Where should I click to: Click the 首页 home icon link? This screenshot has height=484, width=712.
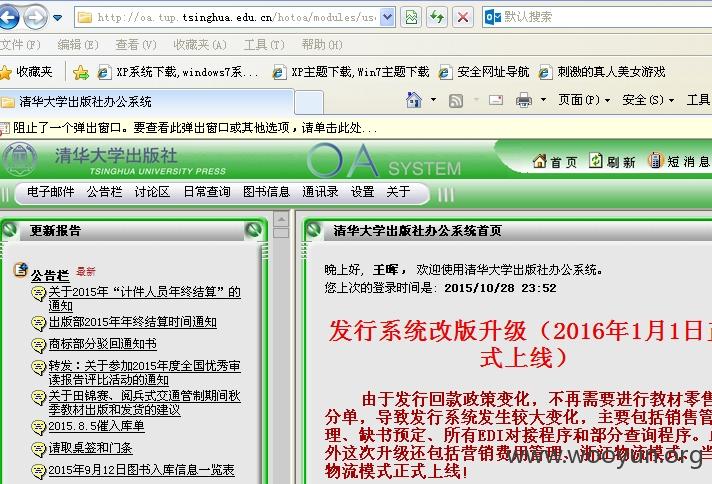tap(555, 161)
